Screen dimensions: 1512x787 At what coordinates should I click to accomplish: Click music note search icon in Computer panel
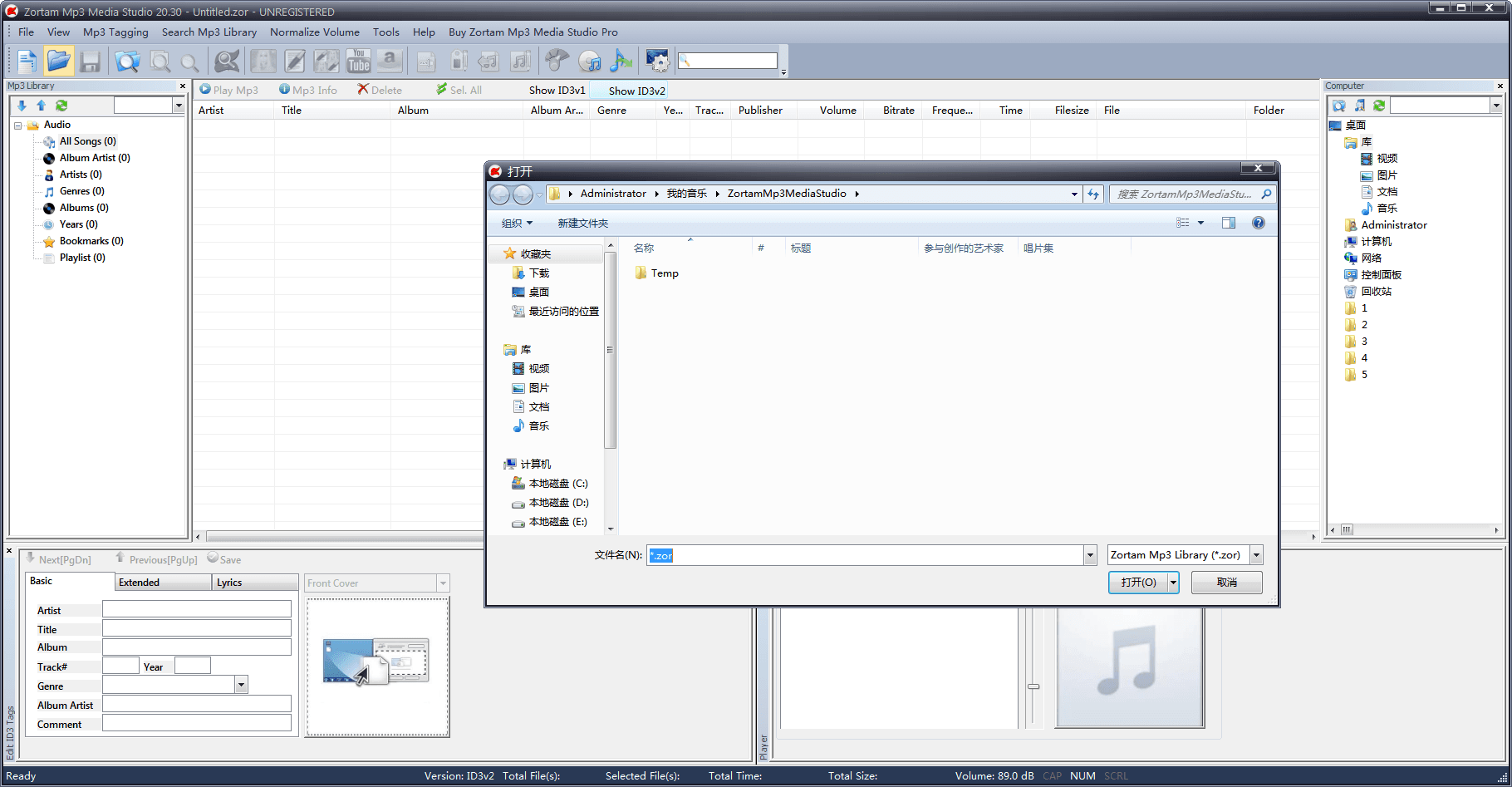(x=1359, y=106)
